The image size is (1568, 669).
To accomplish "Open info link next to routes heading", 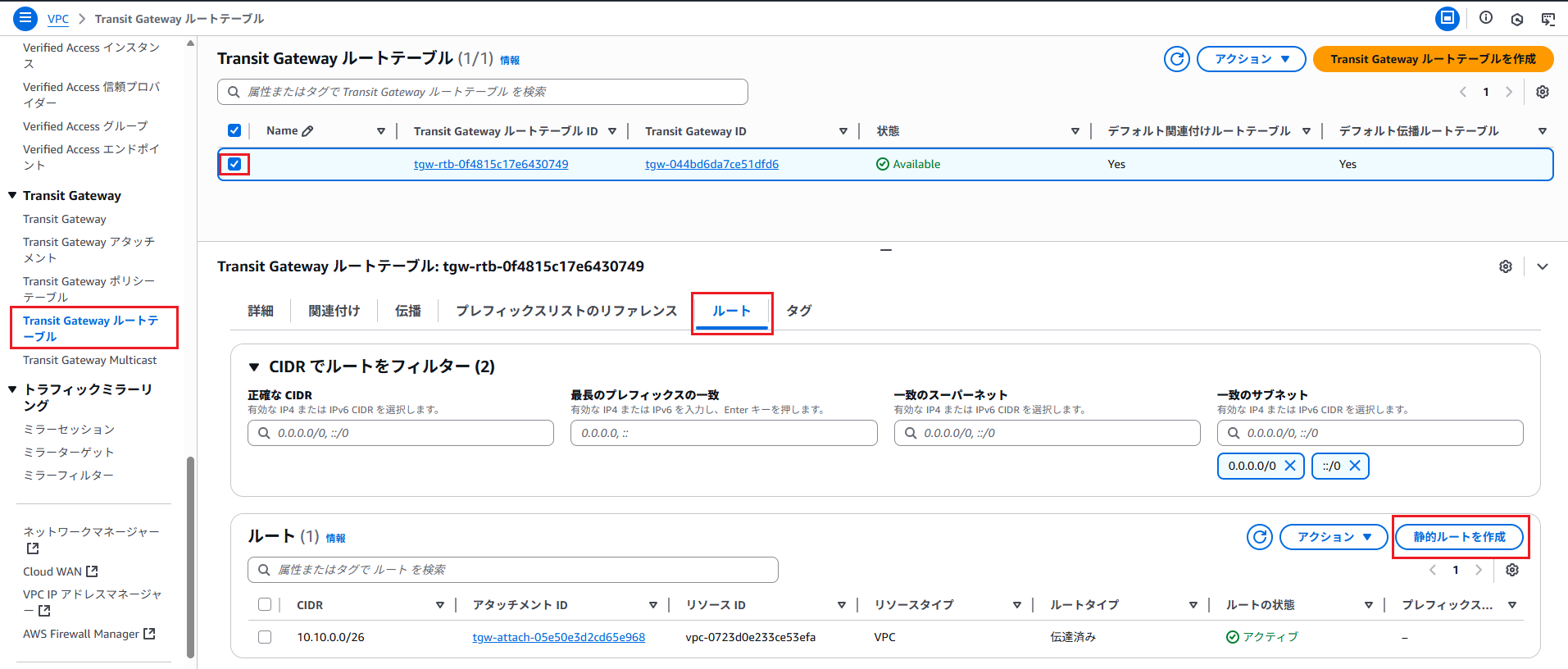I will [336, 538].
